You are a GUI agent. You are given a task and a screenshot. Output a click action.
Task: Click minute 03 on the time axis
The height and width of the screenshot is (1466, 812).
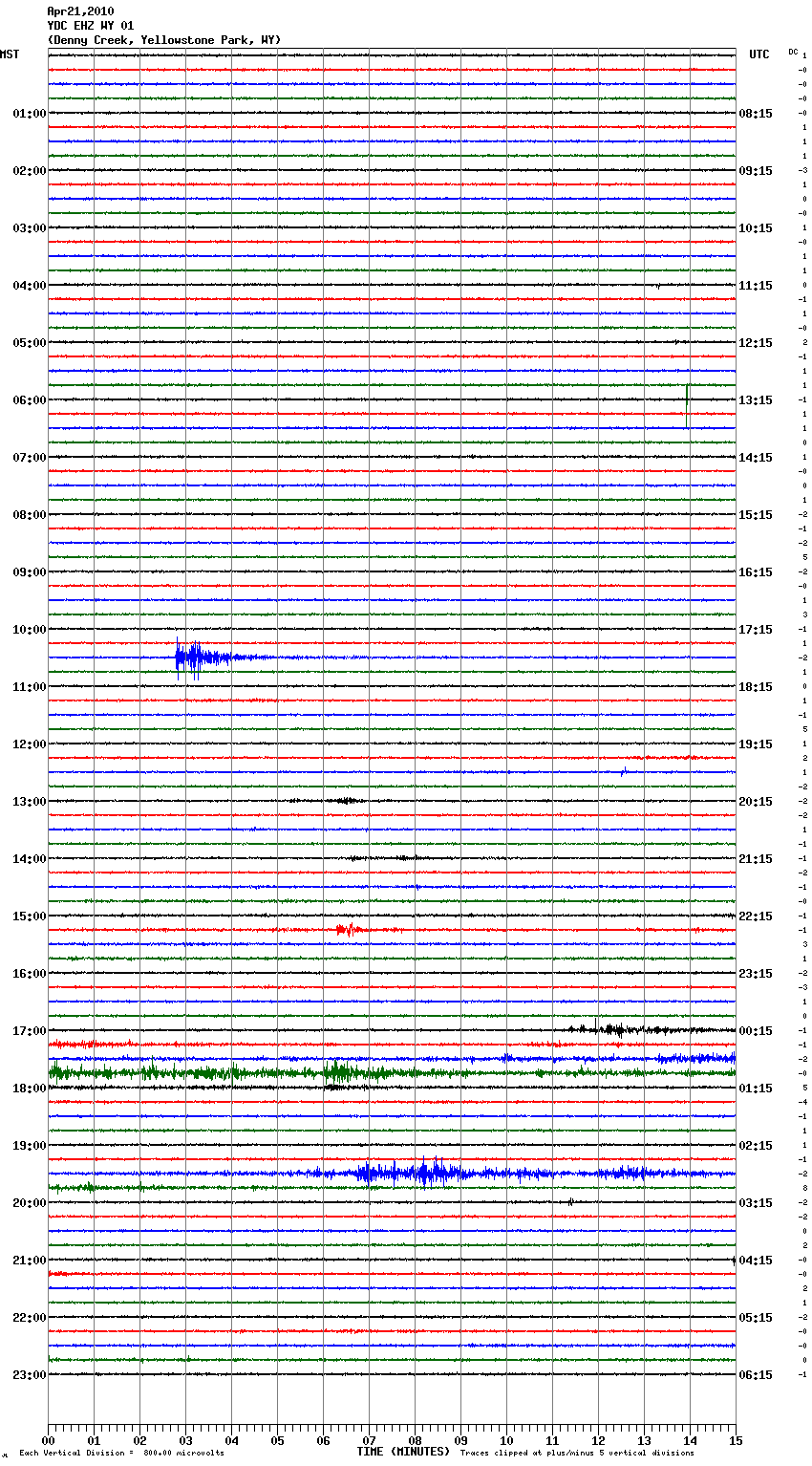pyautogui.click(x=185, y=1441)
